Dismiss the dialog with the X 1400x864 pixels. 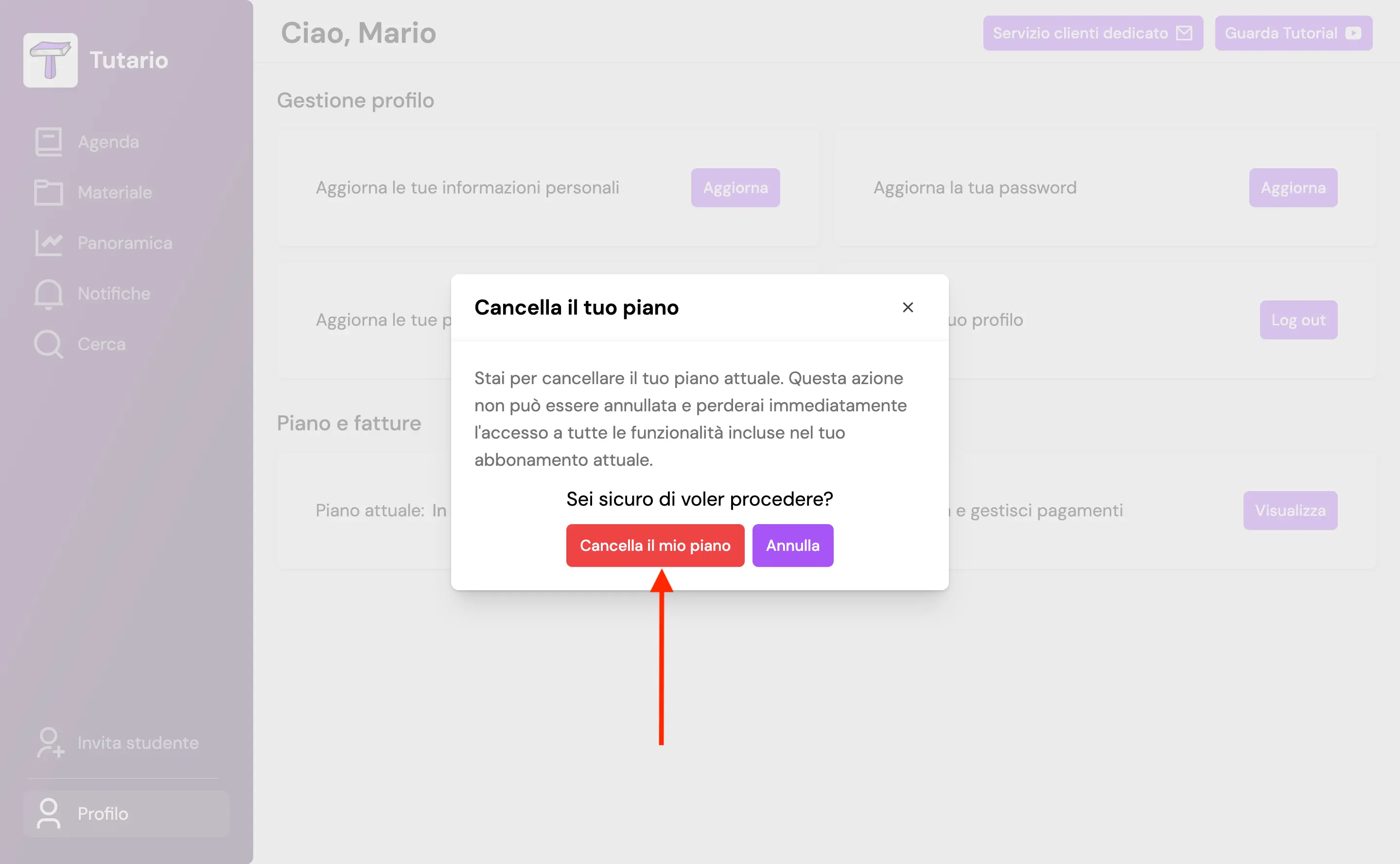[908, 307]
